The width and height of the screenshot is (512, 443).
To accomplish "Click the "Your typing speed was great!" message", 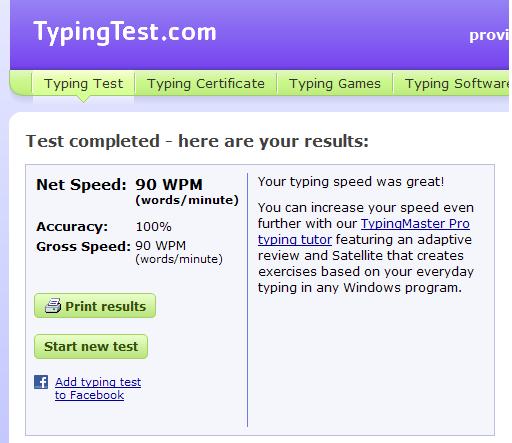I will (x=351, y=182).
